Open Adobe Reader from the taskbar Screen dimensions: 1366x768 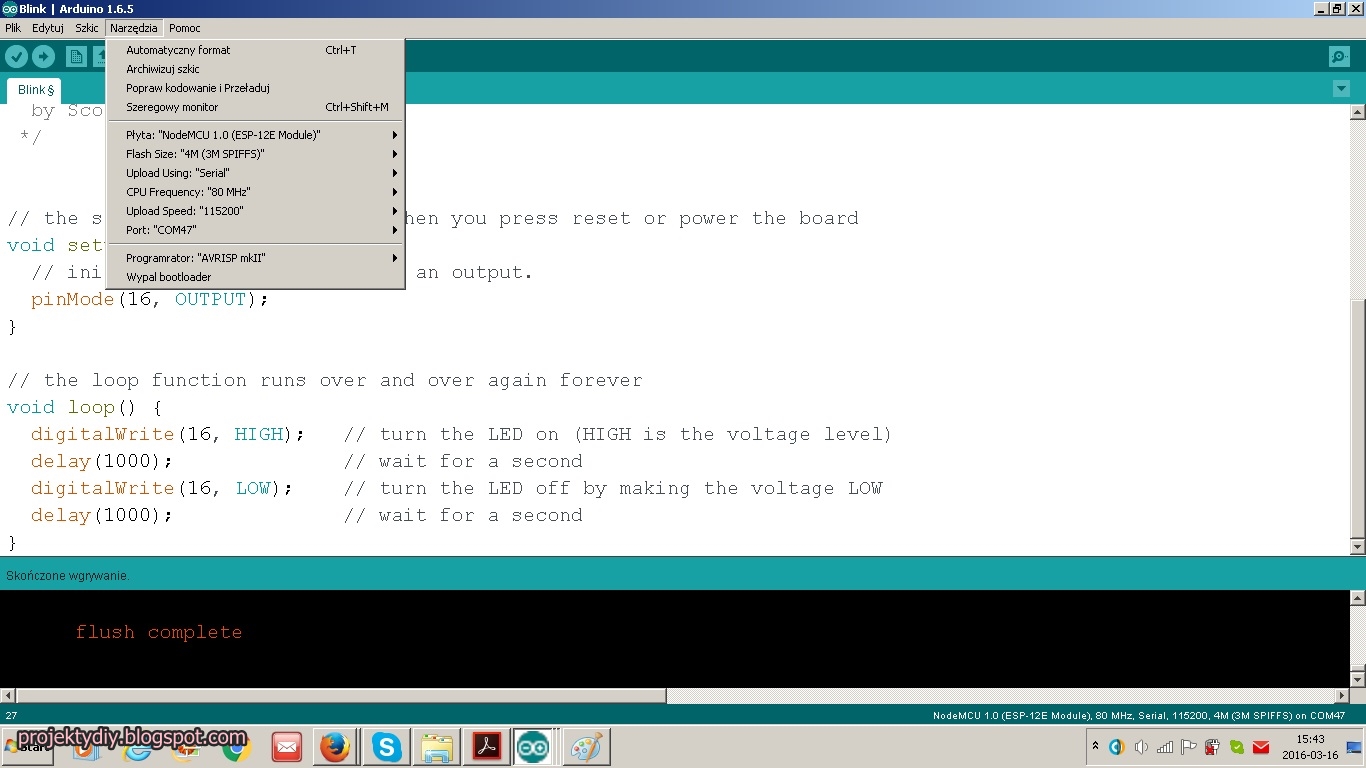click(x=487, y=747)
